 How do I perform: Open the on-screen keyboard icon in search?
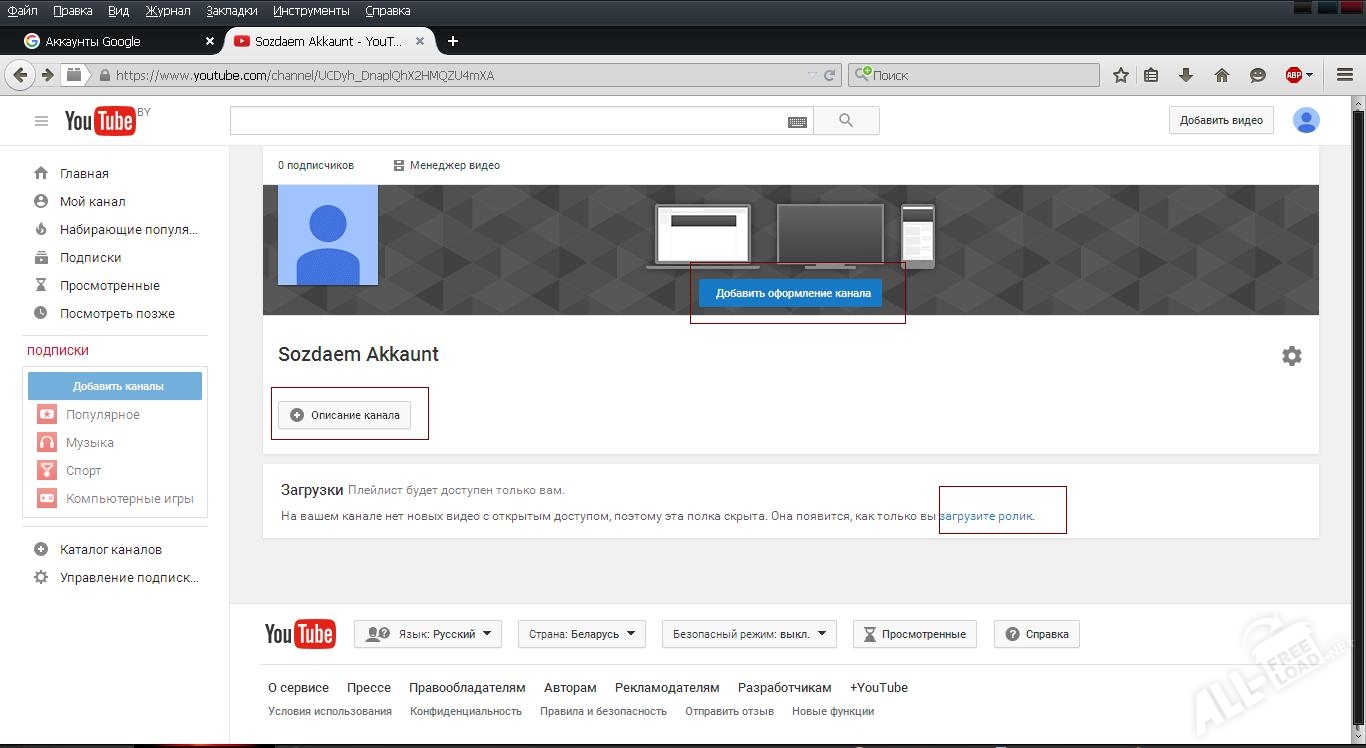pos(797,122)
